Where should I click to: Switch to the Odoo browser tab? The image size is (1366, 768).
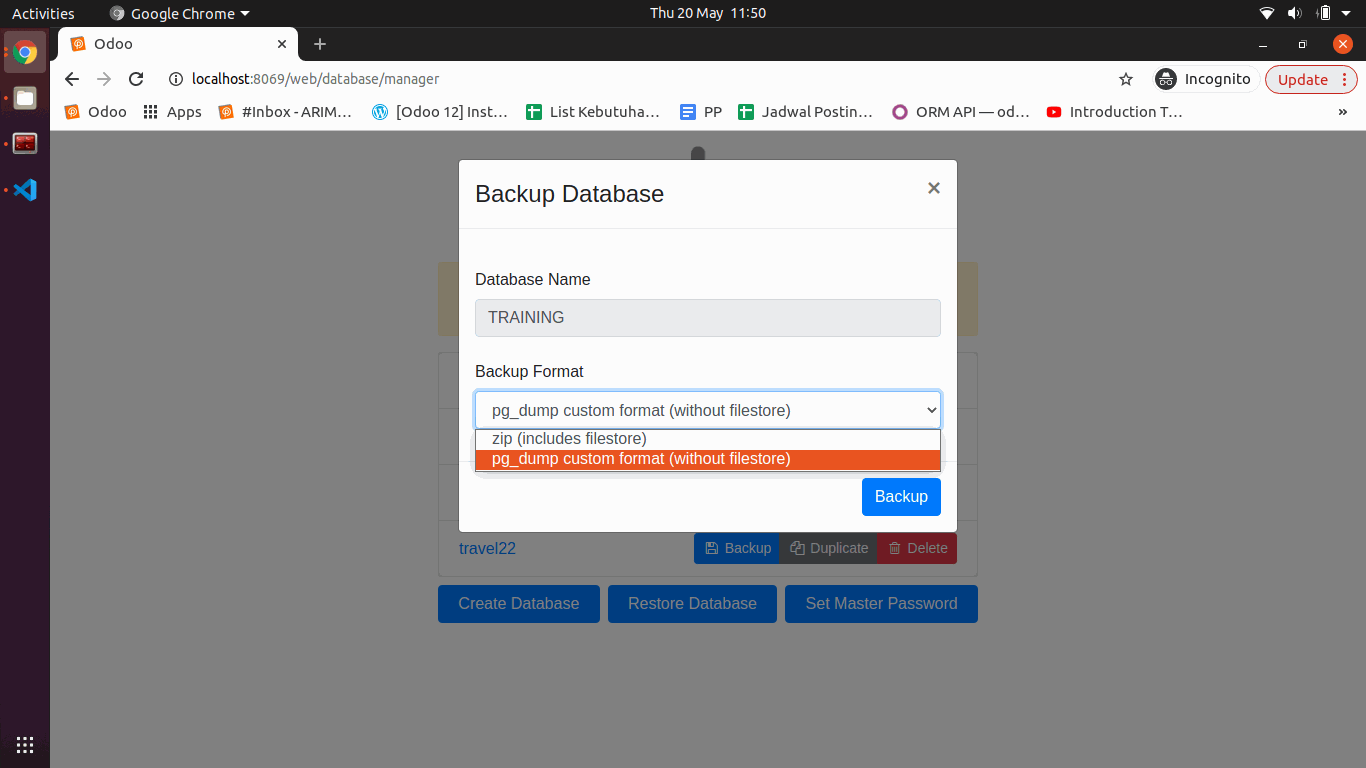(x=170, y=44)
